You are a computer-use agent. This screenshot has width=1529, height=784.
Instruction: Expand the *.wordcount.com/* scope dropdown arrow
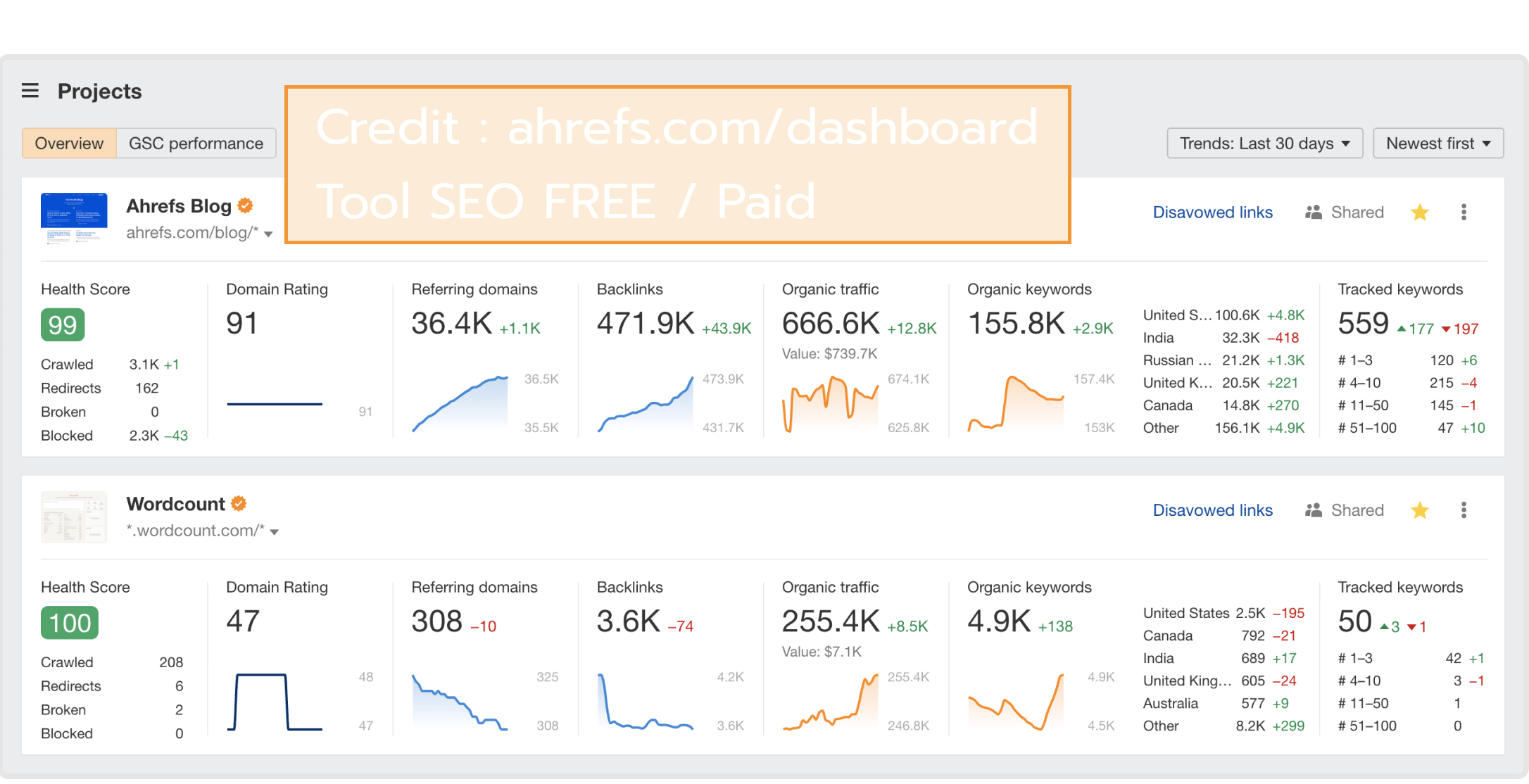click(275, 532)
